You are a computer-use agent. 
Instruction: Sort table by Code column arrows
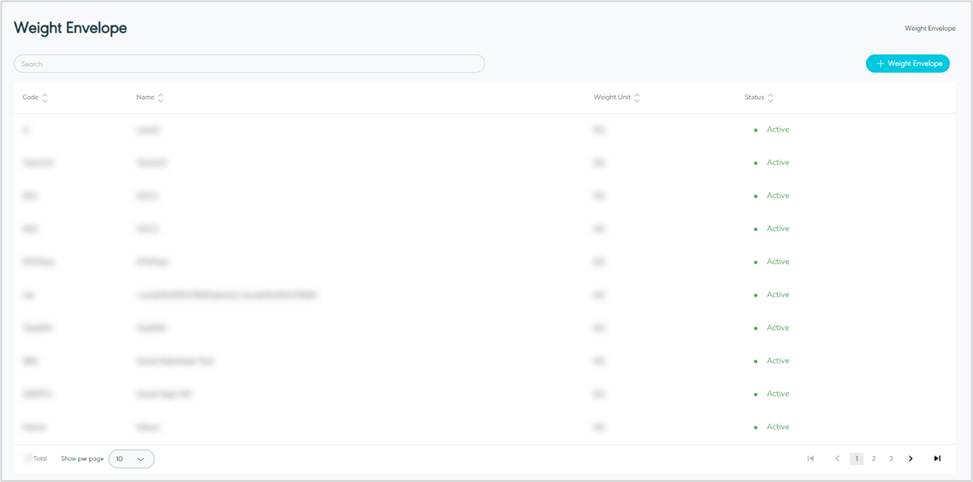[x=45, y=98]
